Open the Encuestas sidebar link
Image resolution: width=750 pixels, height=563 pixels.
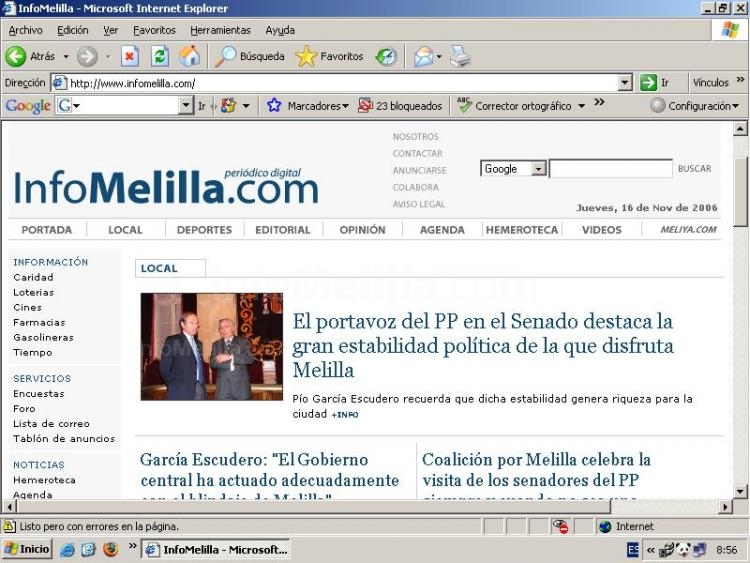coord(39,394)
